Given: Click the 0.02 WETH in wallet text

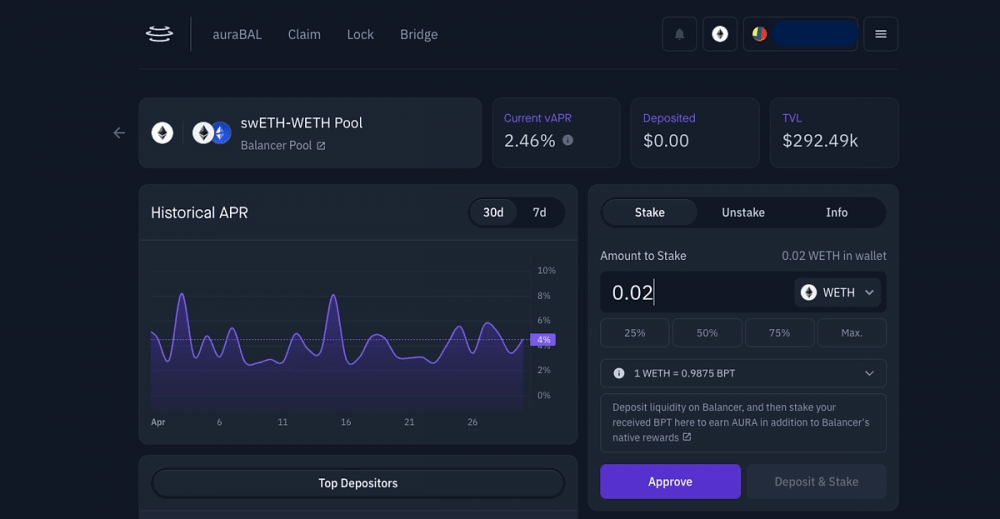Looking at the screenshot, I should click(x=834, y=256).
